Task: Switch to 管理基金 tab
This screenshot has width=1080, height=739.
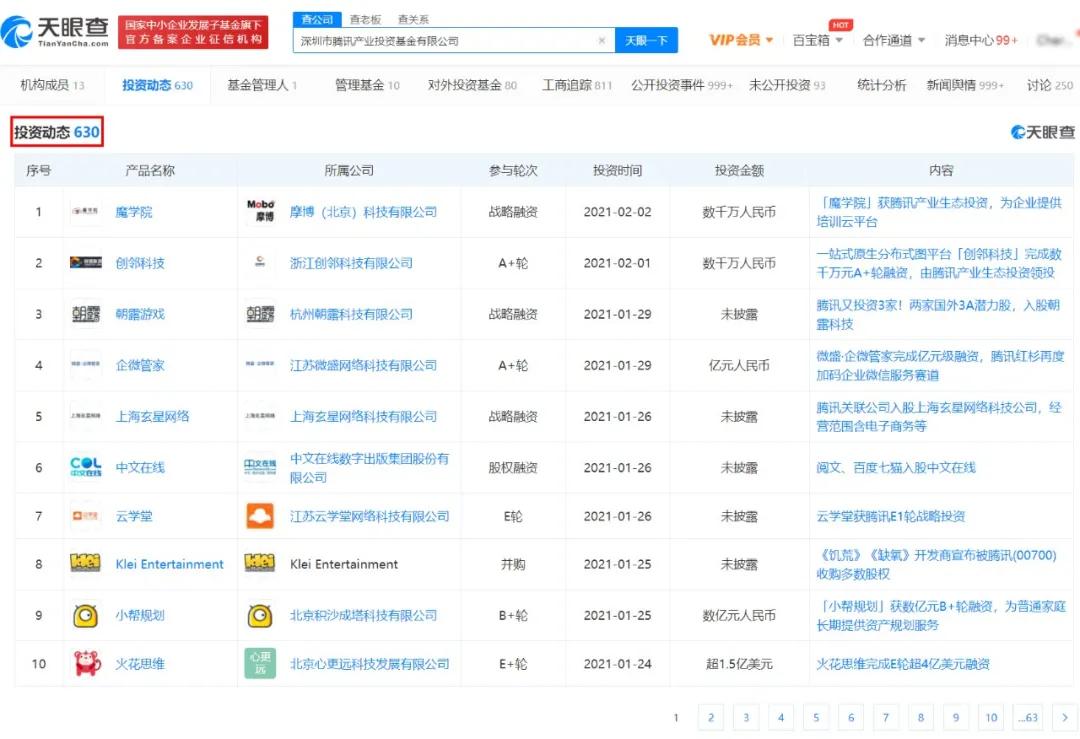Action: [367, 85]
